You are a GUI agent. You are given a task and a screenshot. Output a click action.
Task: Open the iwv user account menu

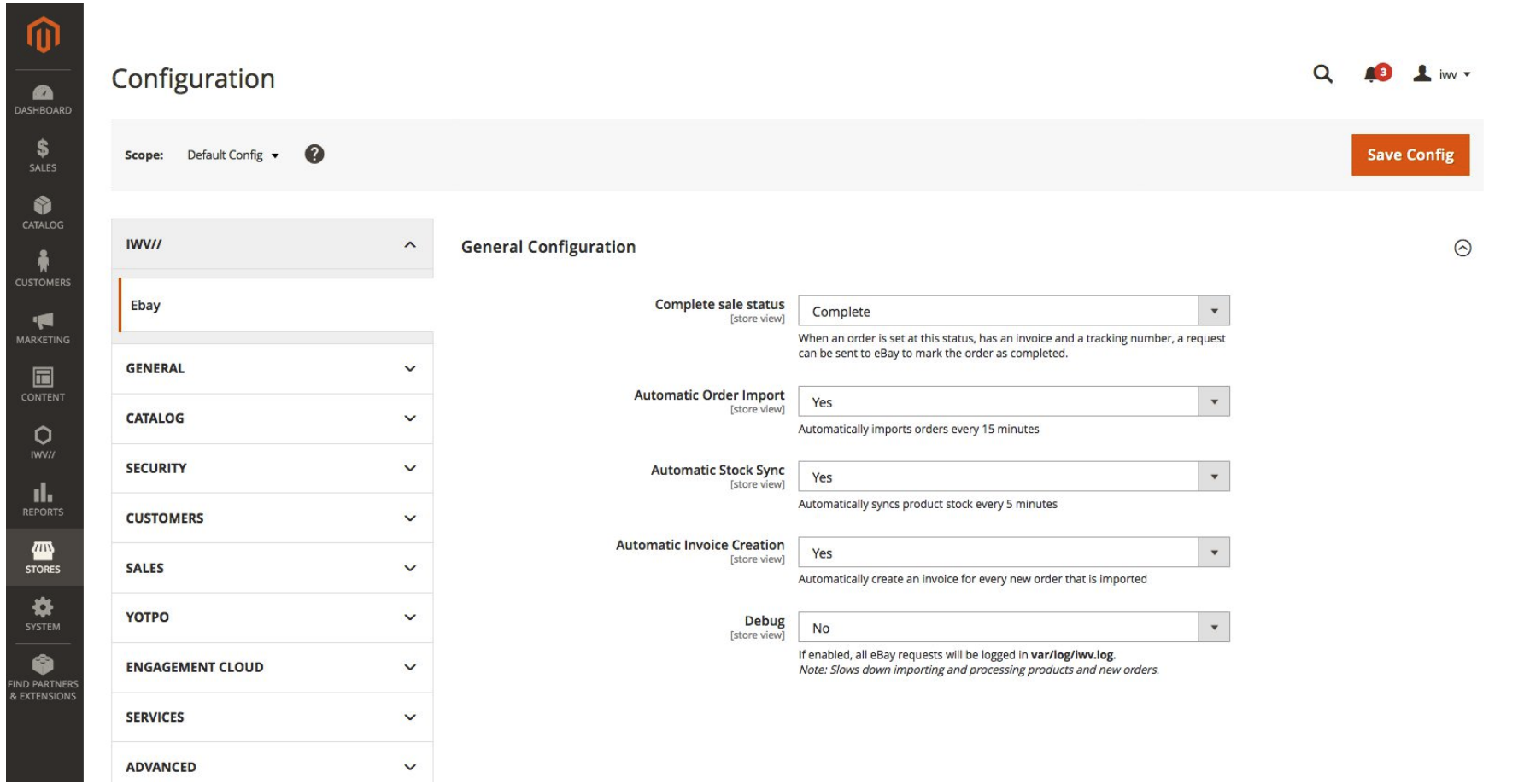pos(1442,74)
